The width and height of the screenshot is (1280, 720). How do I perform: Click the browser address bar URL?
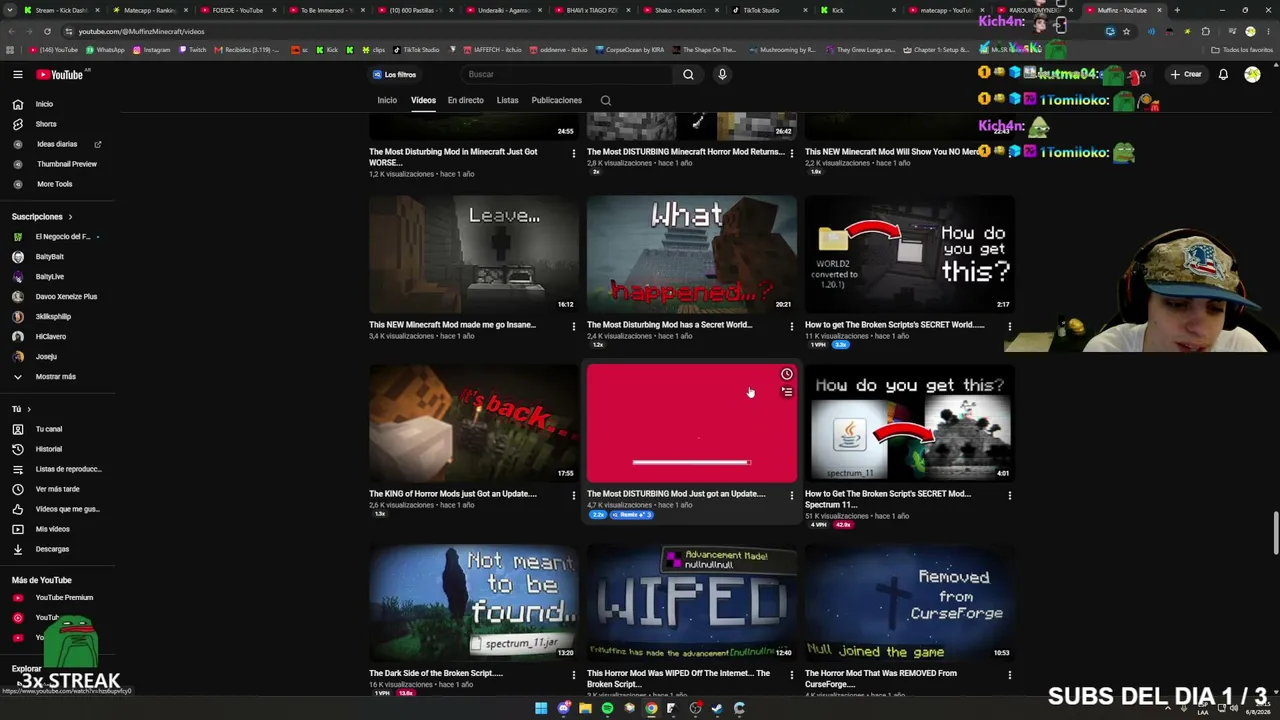[x=141, y=31]
